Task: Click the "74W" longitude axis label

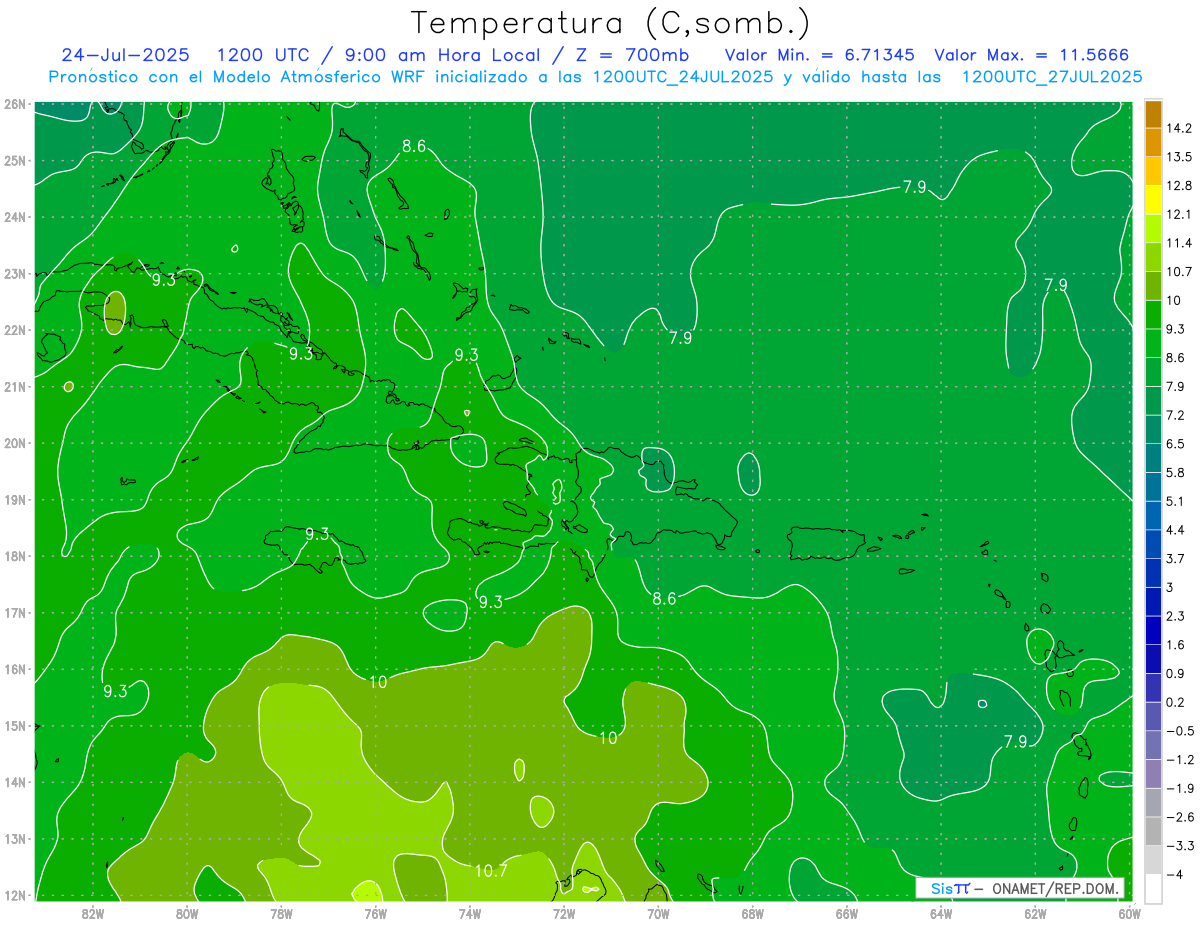Action: coord(470,913)
